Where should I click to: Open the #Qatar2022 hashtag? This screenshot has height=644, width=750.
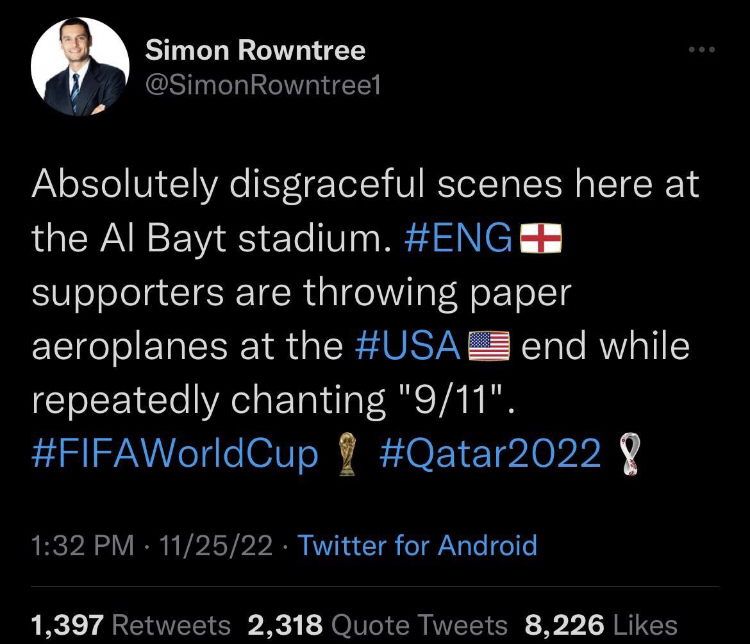[x=491, y=454]
